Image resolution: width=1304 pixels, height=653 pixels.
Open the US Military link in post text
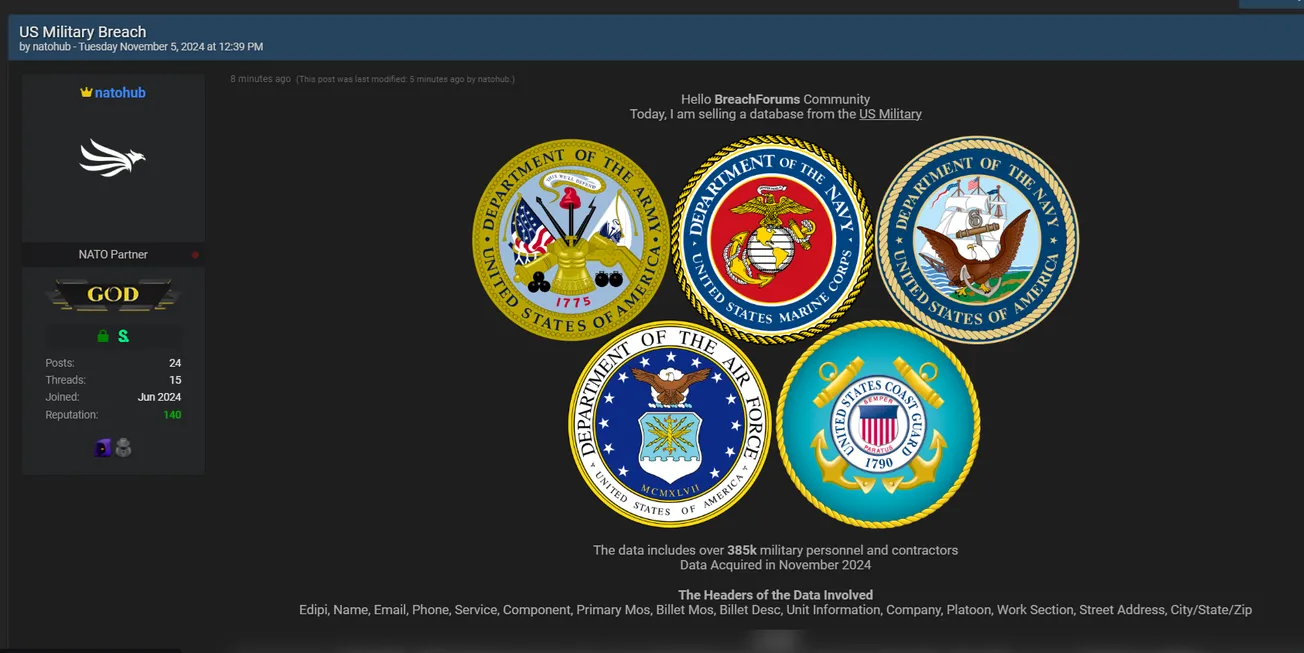tap(889, 113)
